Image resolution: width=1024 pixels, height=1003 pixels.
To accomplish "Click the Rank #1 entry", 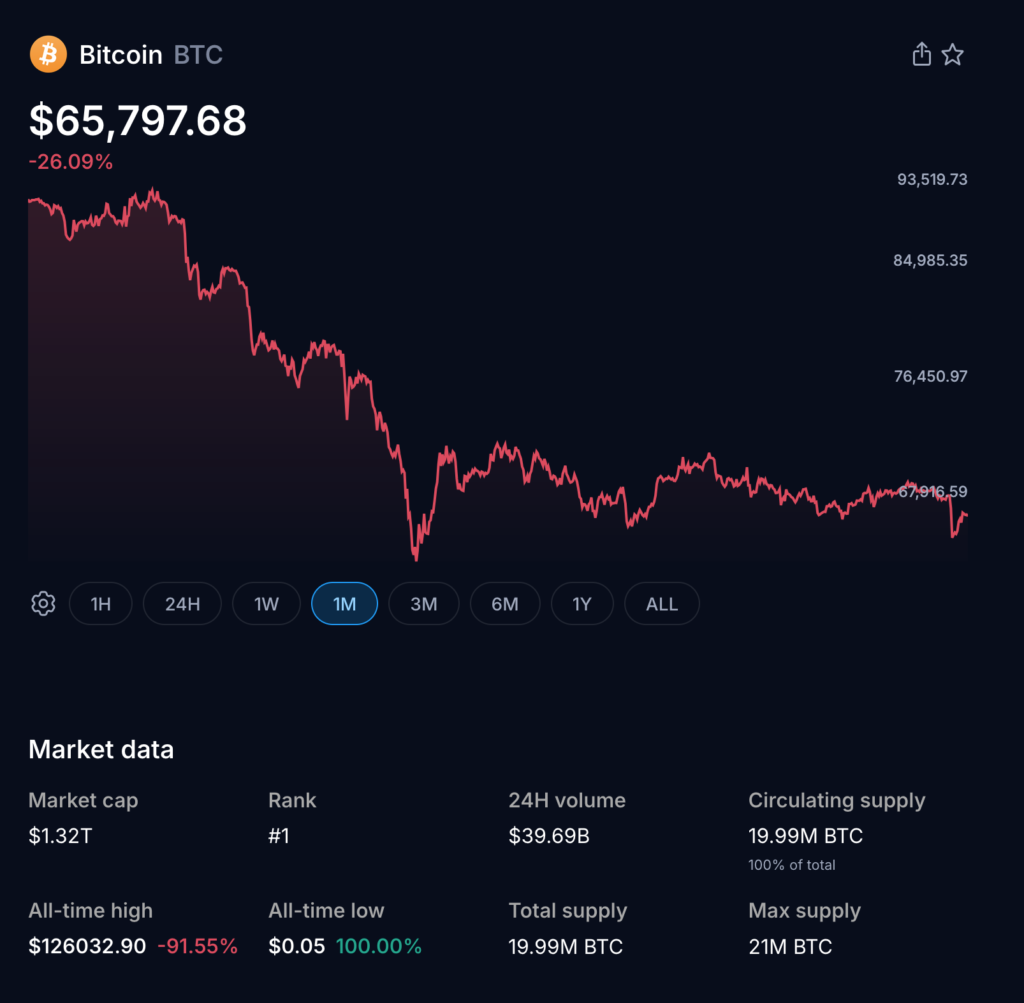I will coord(280,836).
